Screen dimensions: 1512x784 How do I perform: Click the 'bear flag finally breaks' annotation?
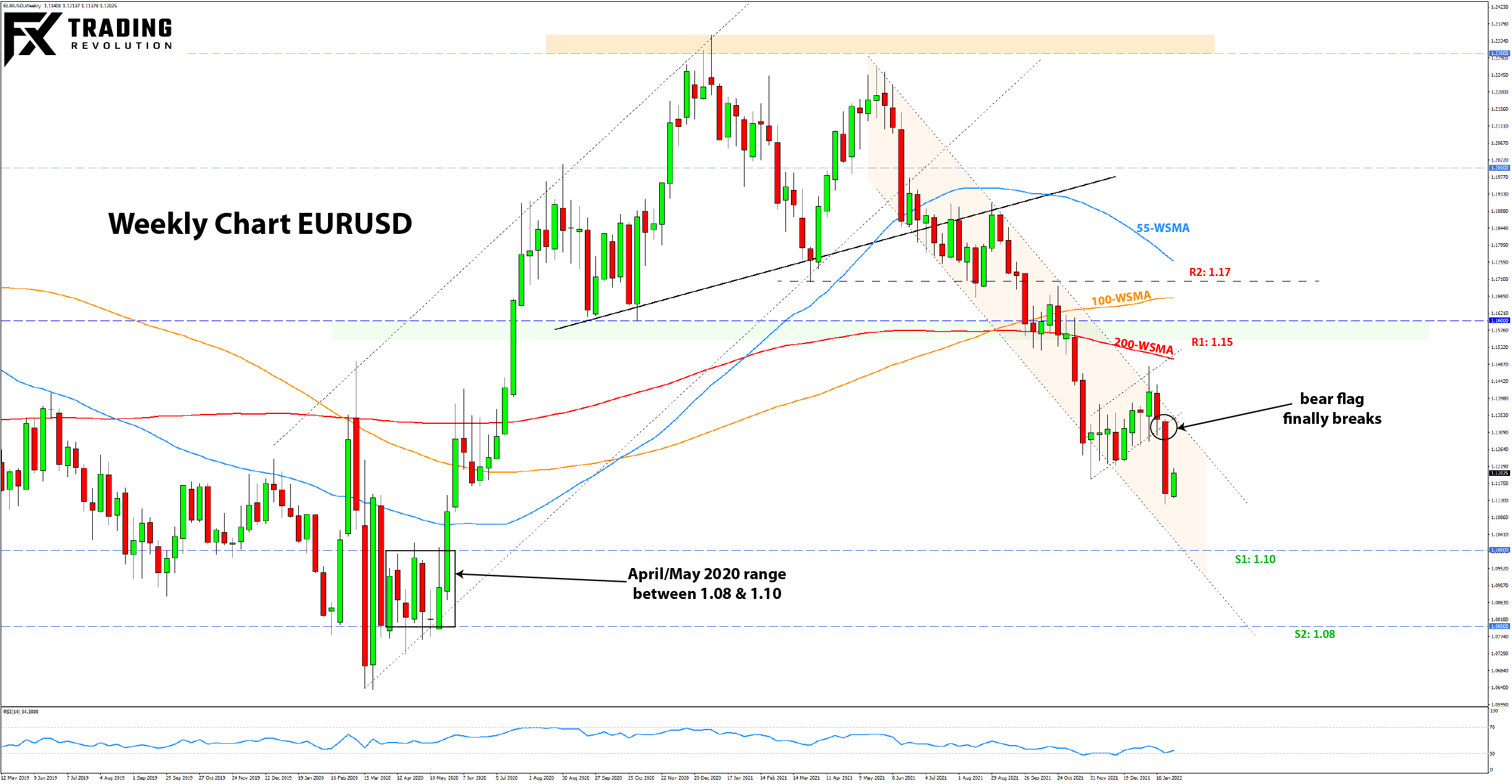click(x=1332, y=409)
